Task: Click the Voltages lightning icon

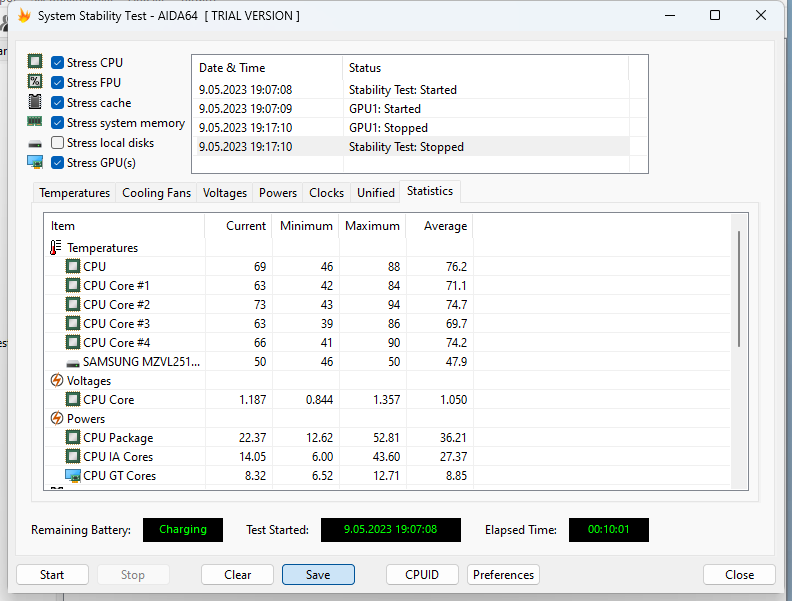Action: coord(57,380)
